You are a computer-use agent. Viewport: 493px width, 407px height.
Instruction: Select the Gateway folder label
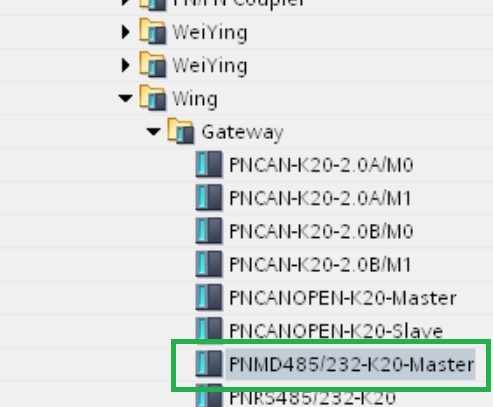click(242, 132)
